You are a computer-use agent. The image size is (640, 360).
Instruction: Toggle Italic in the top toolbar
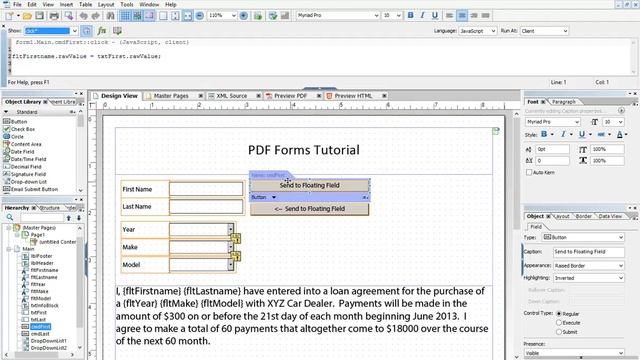coord(422,16)
